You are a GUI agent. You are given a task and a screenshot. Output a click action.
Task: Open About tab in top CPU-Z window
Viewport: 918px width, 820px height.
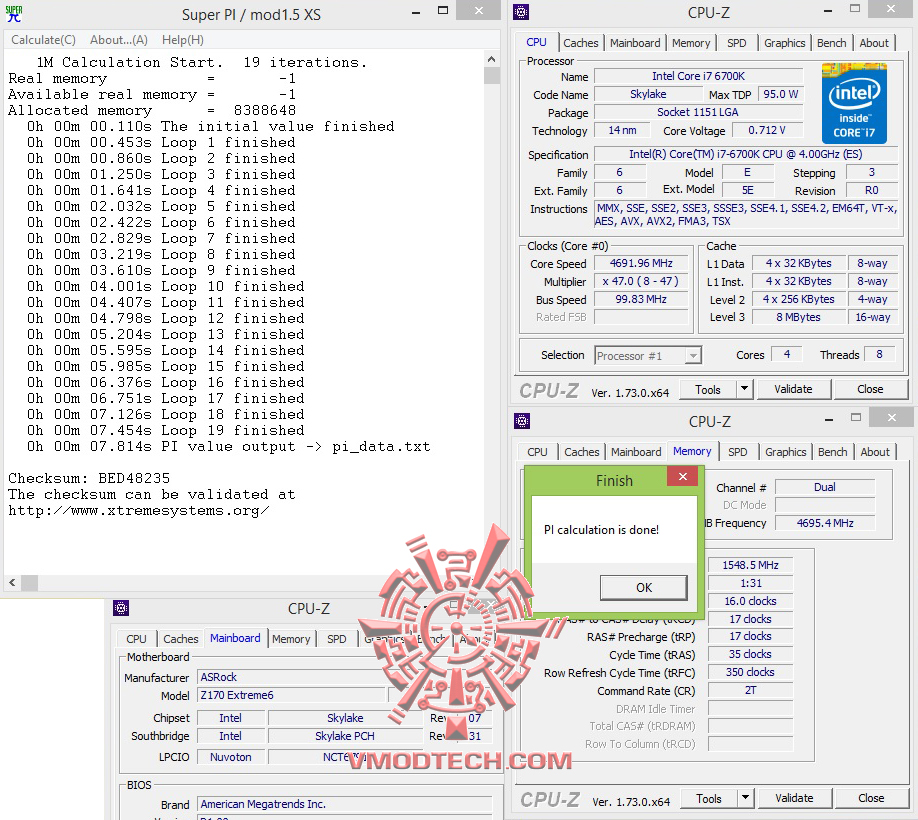(874, 43)
